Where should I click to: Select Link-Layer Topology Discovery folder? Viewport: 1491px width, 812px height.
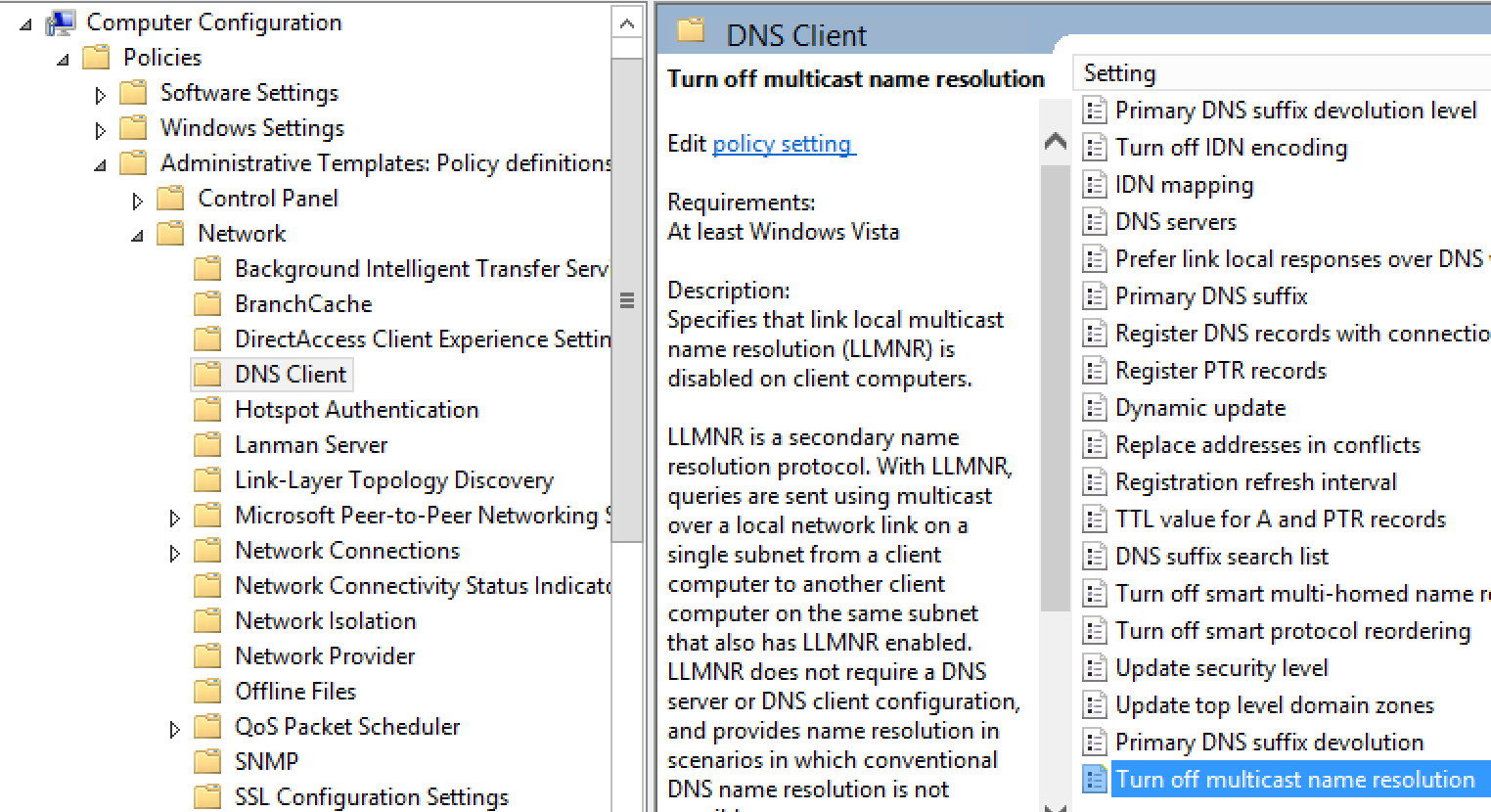394,480
